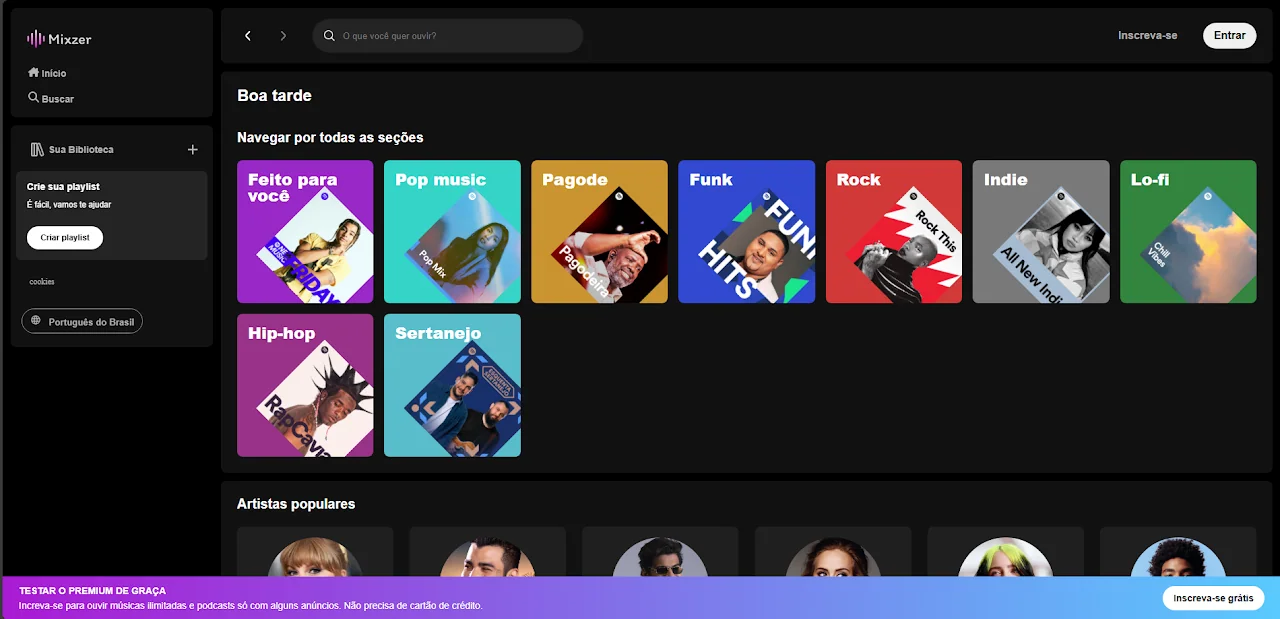The height and width of the screenshot is (619, 1280).
Task: Click the home icon beside Início
Action: point(33,72)
